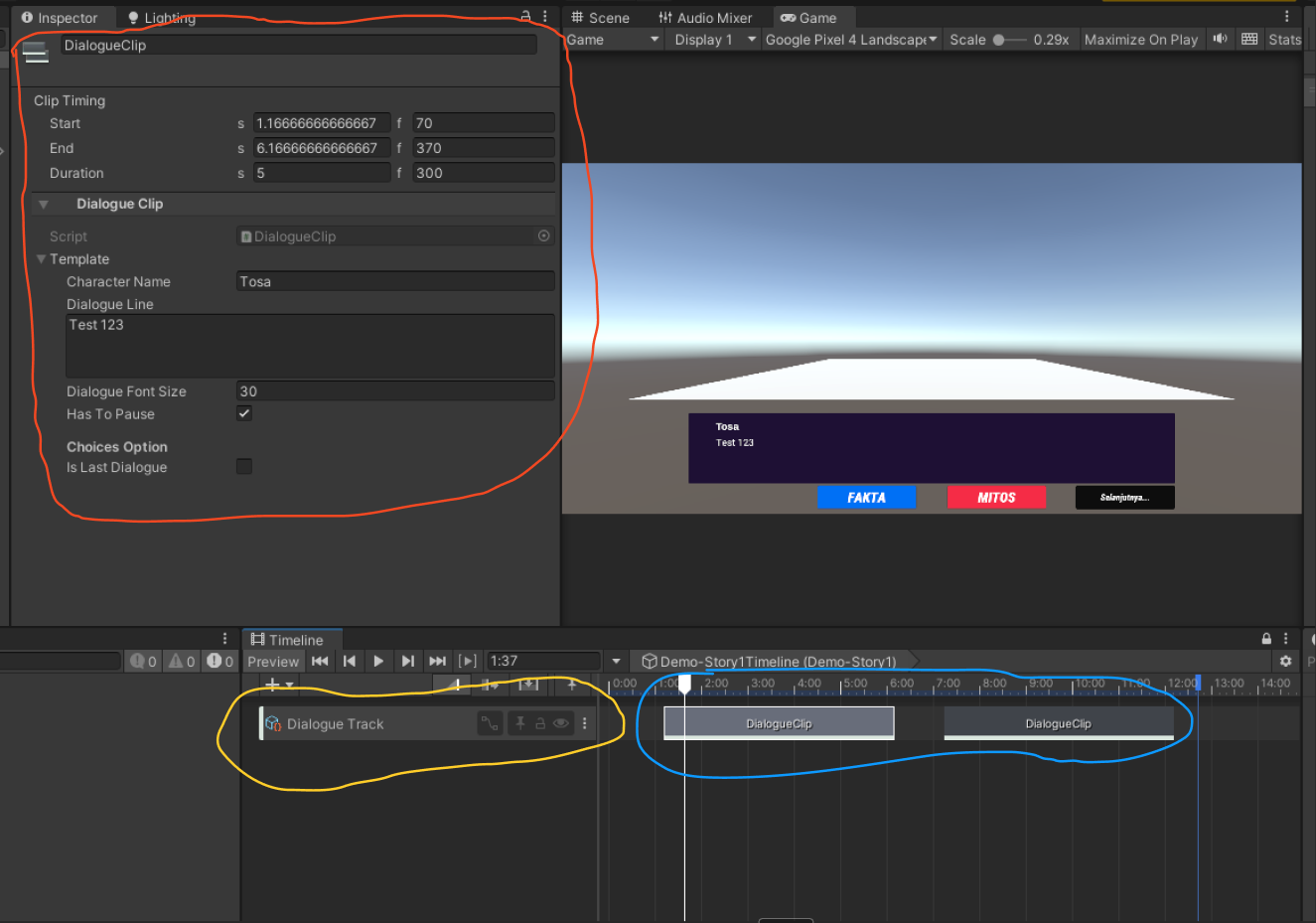The width and height of the screenshot is (1316, 923).
Task: Collapse the Template foldout
Action: tap(42, 259)
